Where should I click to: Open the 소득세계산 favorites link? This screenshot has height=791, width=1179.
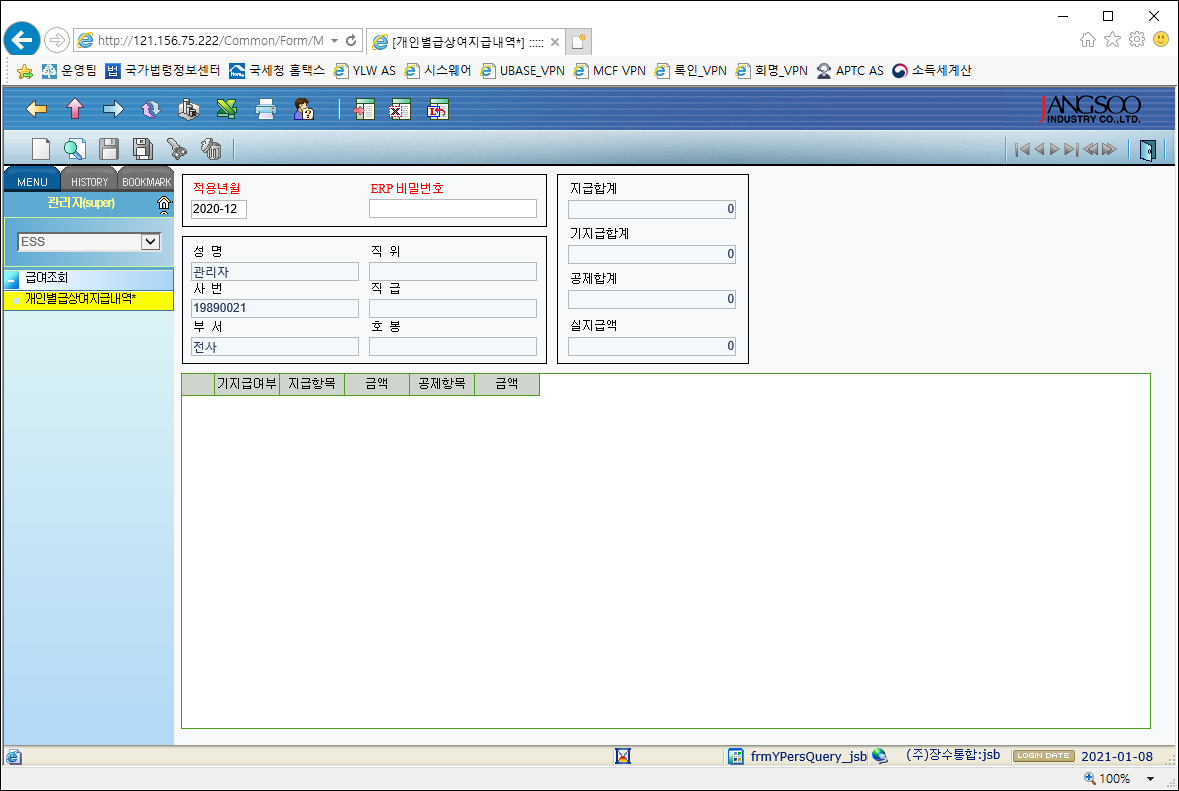(x=932, y=71)
